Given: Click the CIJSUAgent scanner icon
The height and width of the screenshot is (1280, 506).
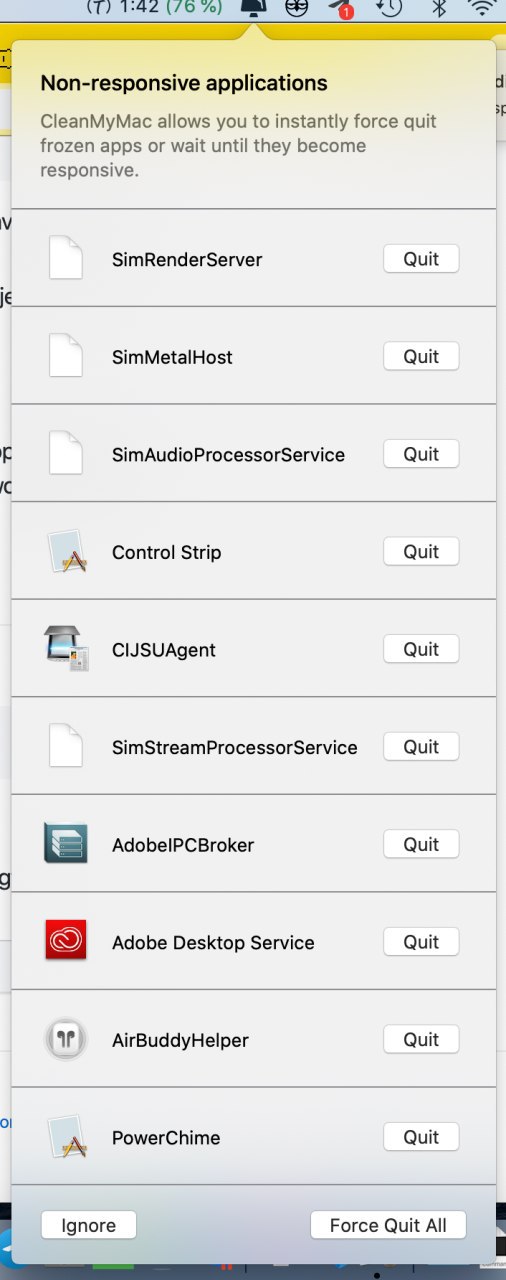Looking at the screenshot, I should (x=66, y=649).
